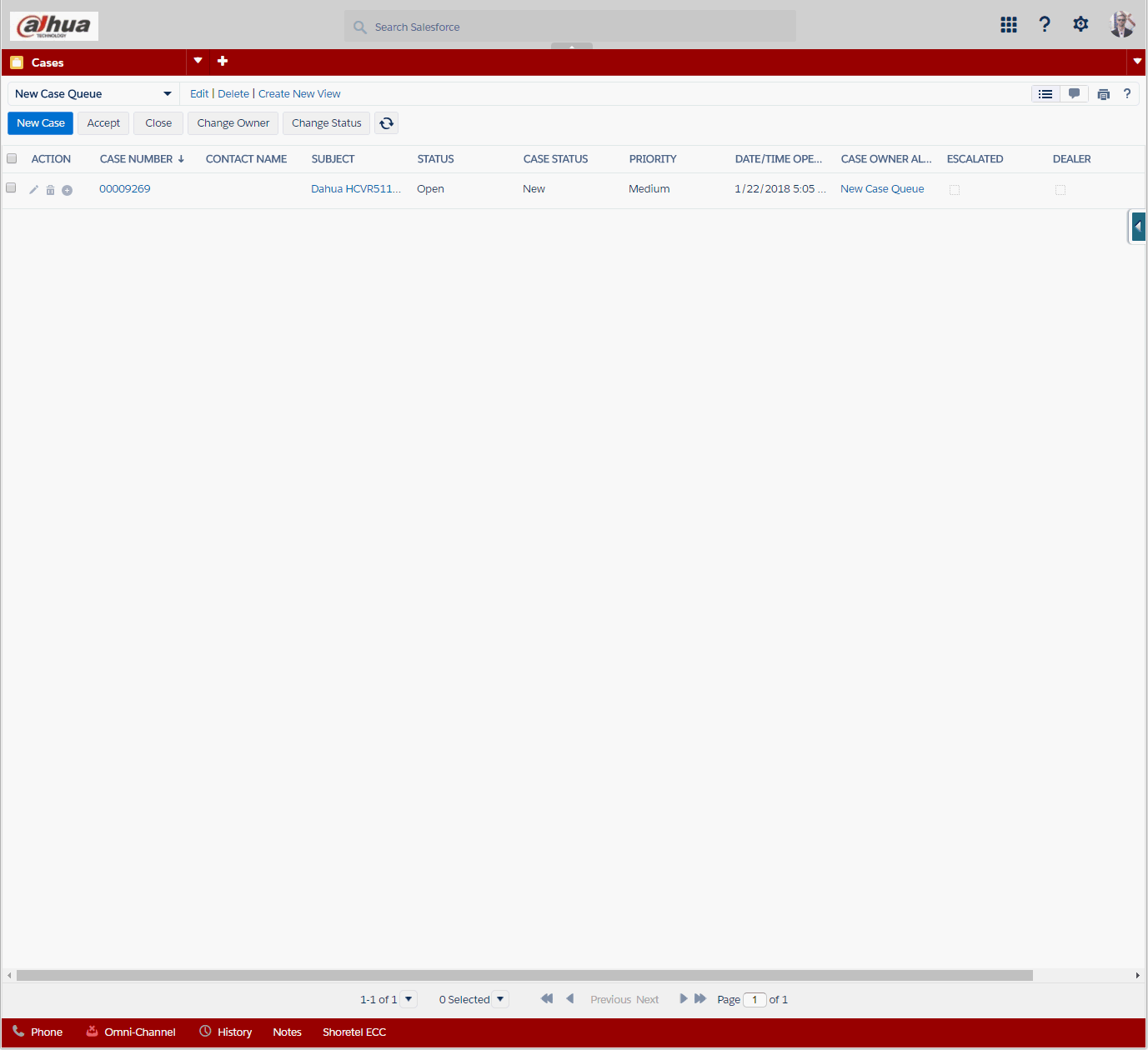The width and height of the screenshot is (1148, 1050).
Task: Click the page number input field
Action: 754,999
